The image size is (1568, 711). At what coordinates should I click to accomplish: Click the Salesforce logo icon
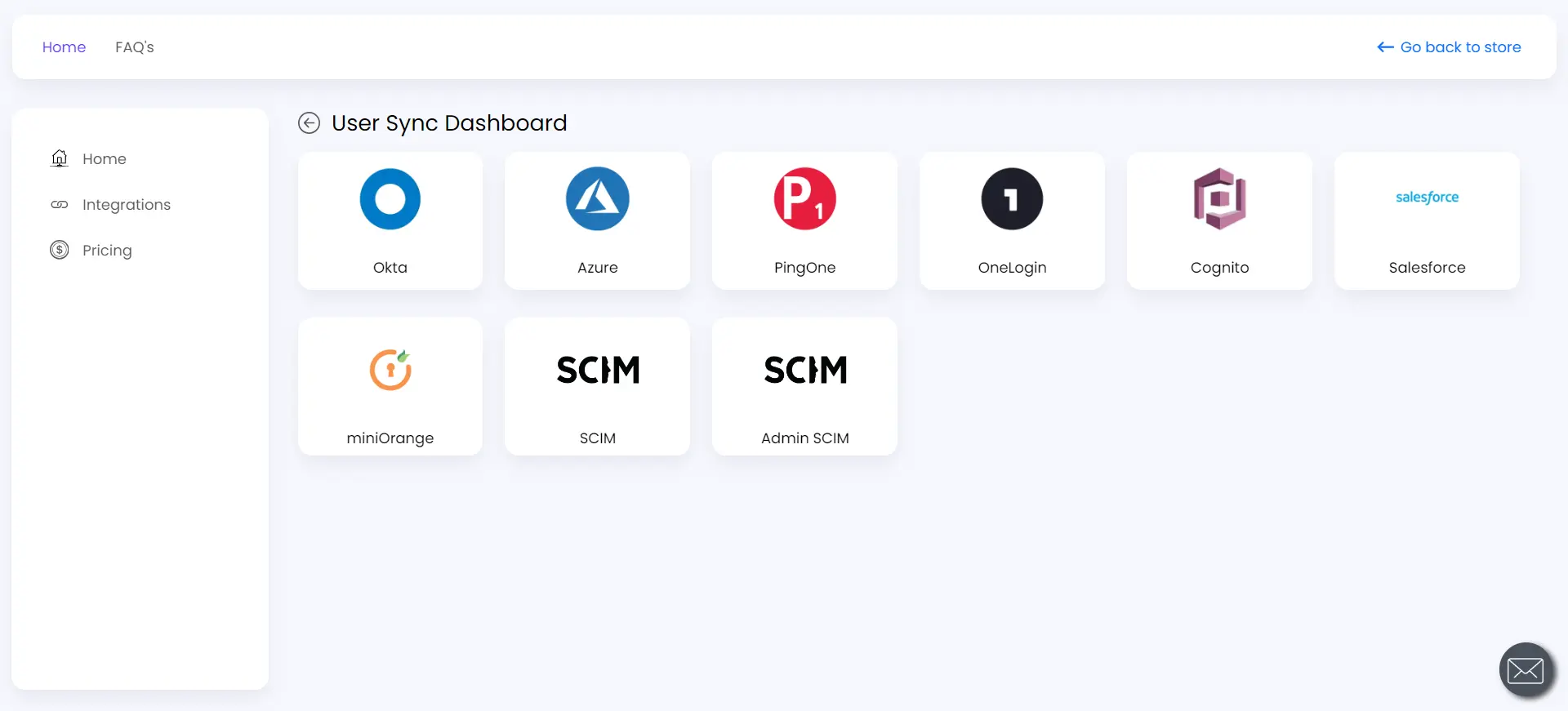pos(1427,198)
